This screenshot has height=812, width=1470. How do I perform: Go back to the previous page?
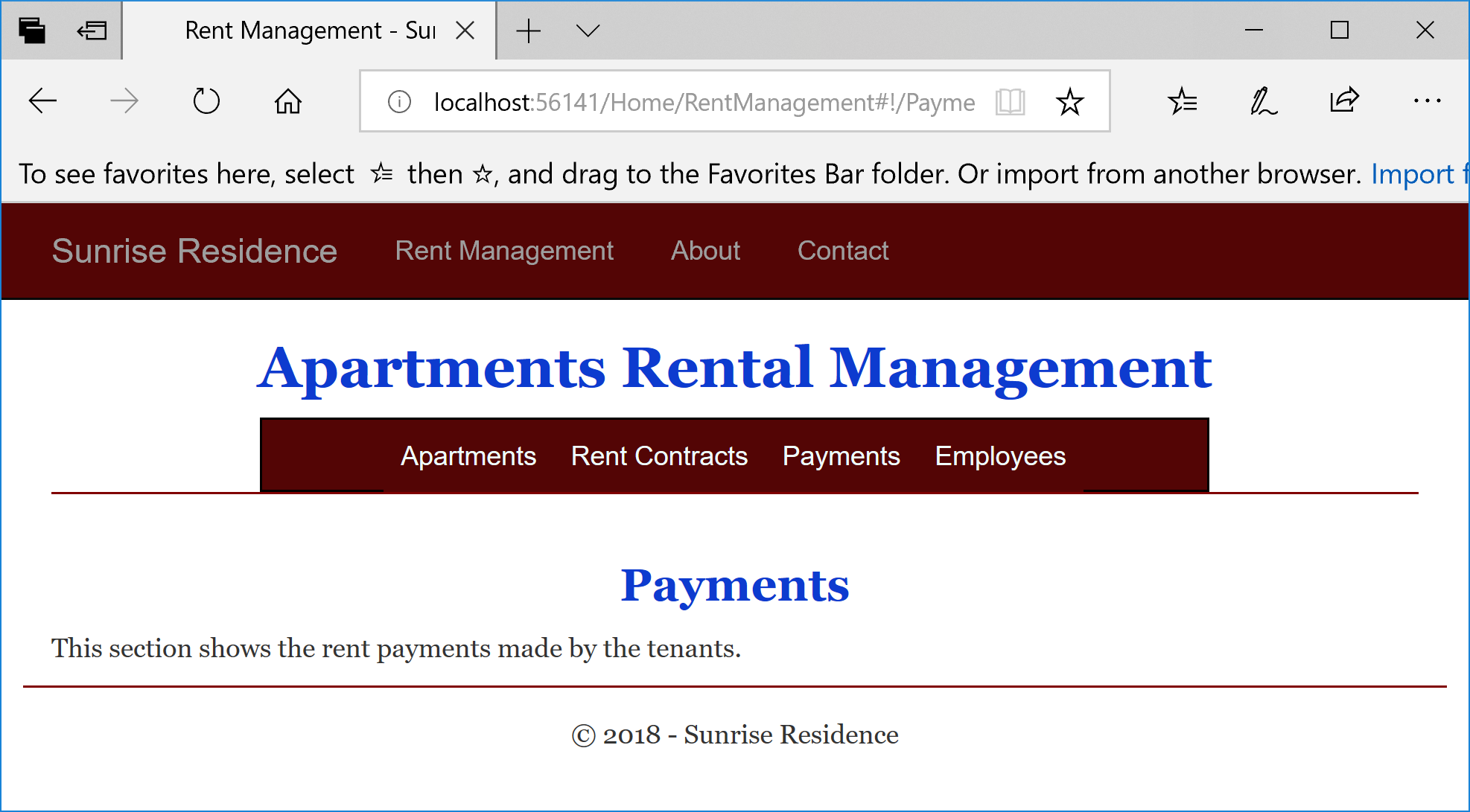click(42, 100)
